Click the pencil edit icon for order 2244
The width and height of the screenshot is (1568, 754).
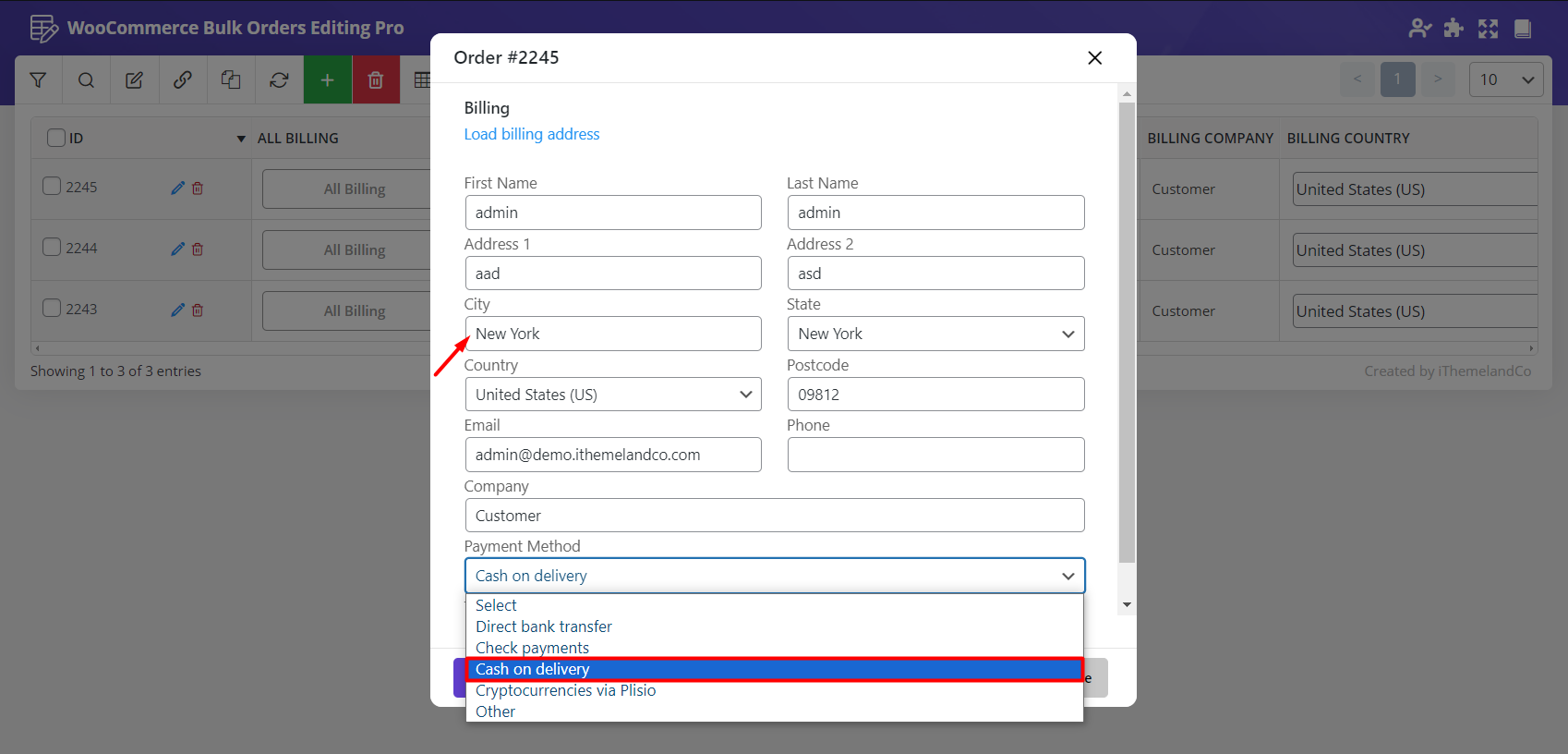[177, 249]
